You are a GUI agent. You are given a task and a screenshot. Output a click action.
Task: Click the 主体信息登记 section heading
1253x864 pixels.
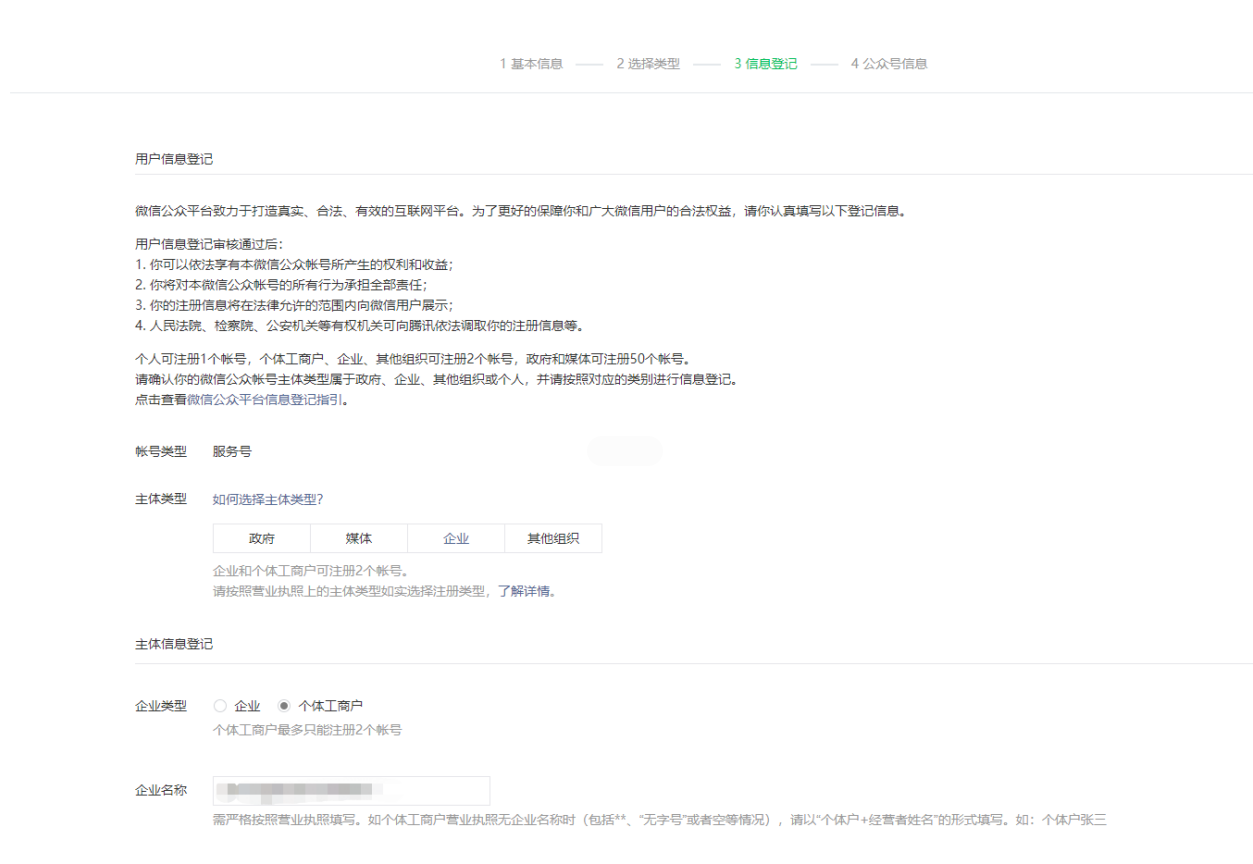point(174,644)
